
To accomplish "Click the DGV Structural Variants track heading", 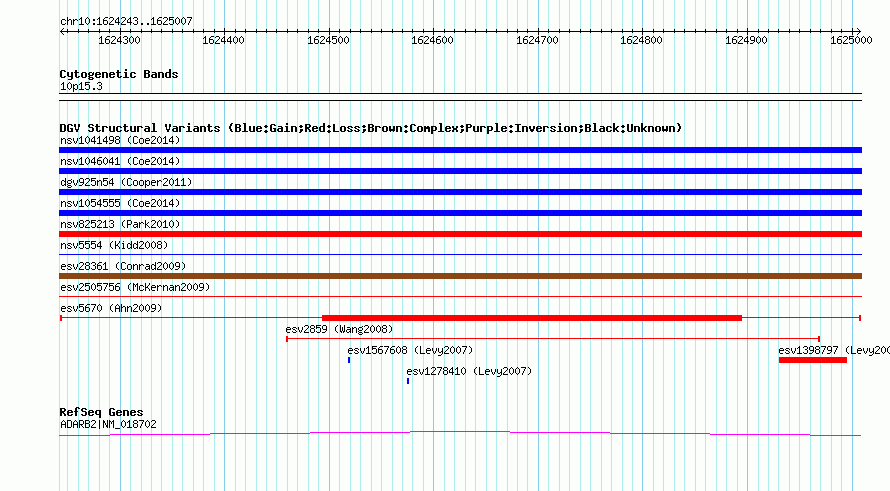I will (371, 128).
